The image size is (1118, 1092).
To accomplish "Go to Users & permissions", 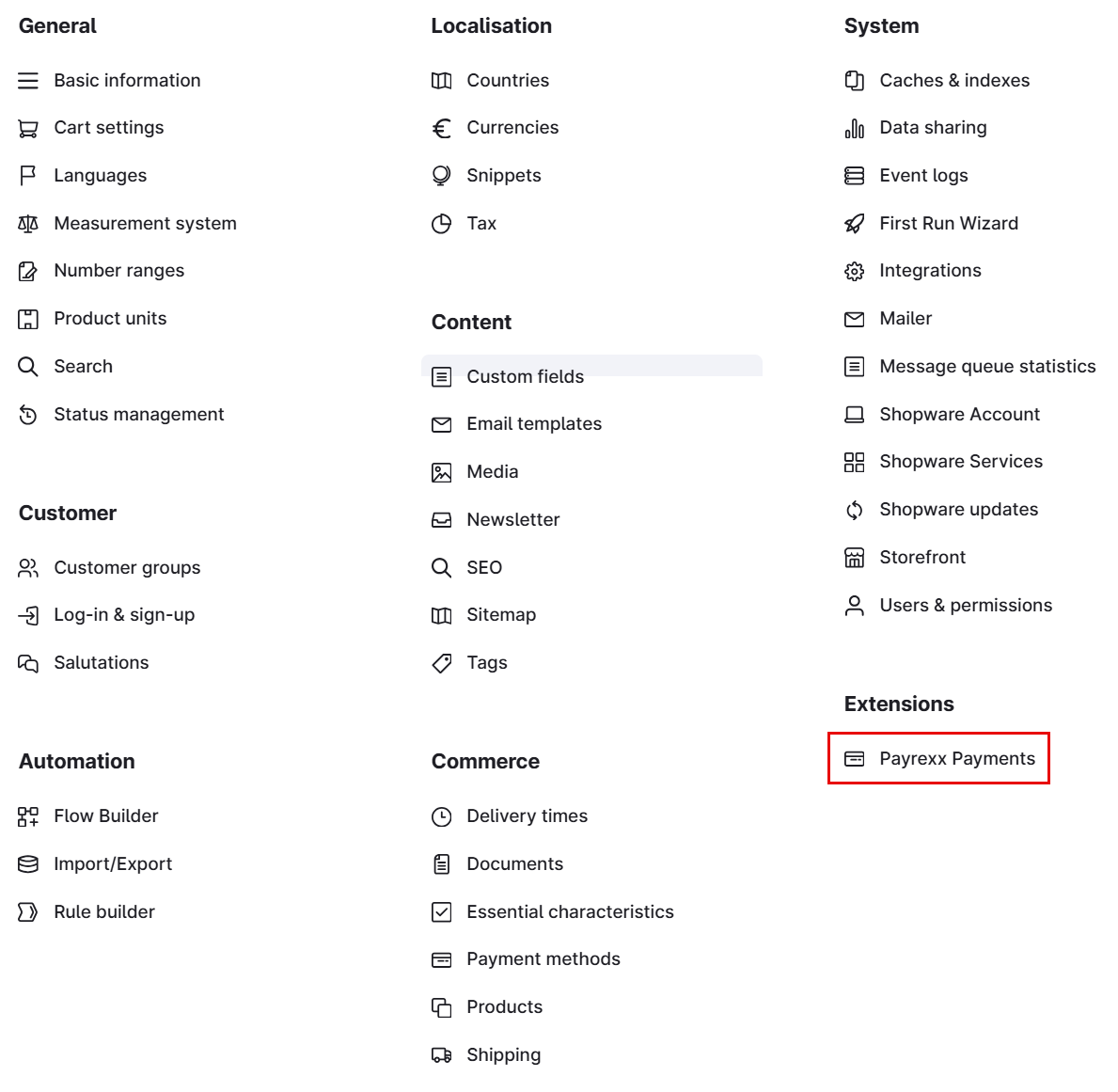I will 965,606.
